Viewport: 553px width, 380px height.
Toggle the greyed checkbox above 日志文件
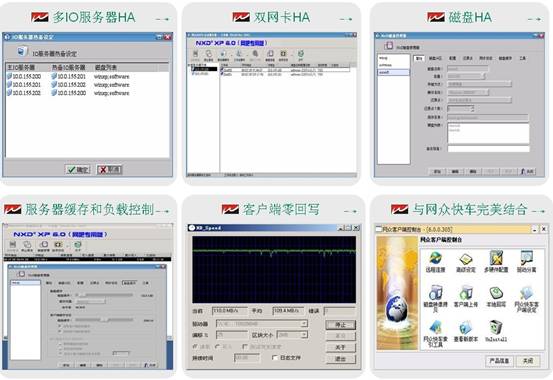click(245, 347)
